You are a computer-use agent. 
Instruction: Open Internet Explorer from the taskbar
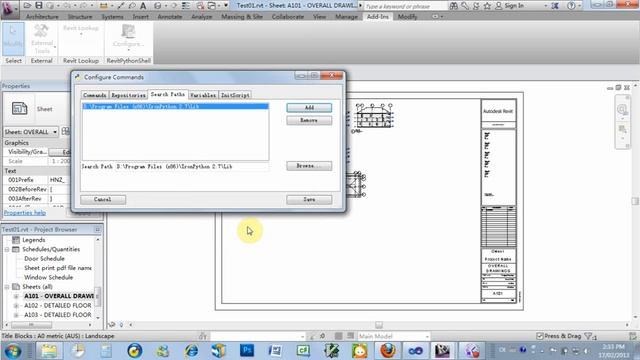tap(191, 351)
